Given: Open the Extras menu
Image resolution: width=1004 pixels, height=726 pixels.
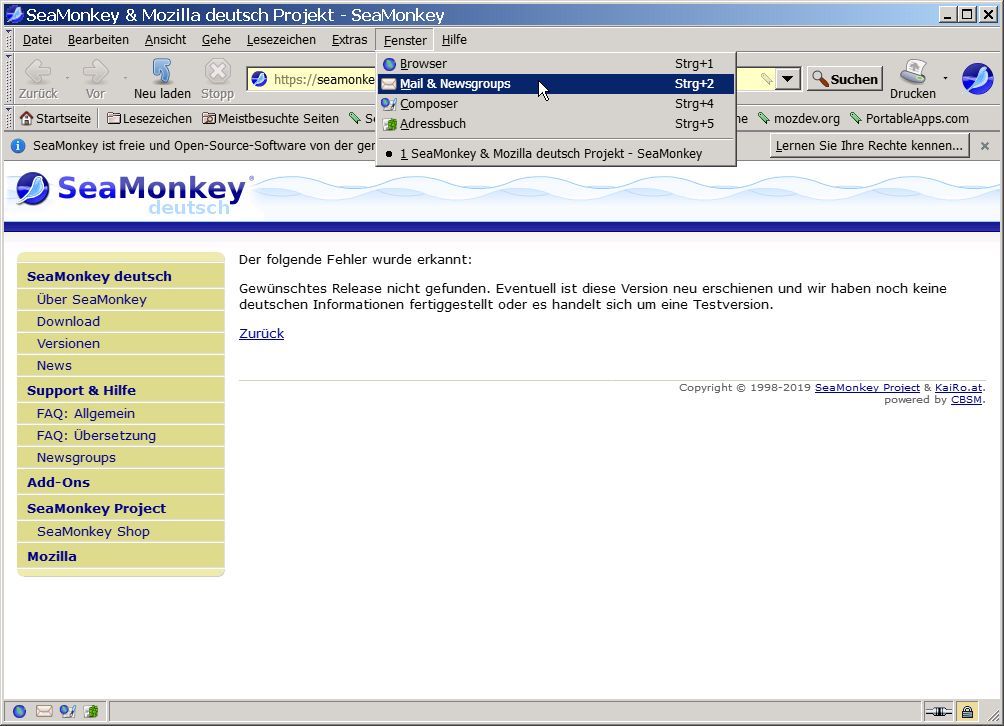Looking at the screenshot, I should point(349,40).
